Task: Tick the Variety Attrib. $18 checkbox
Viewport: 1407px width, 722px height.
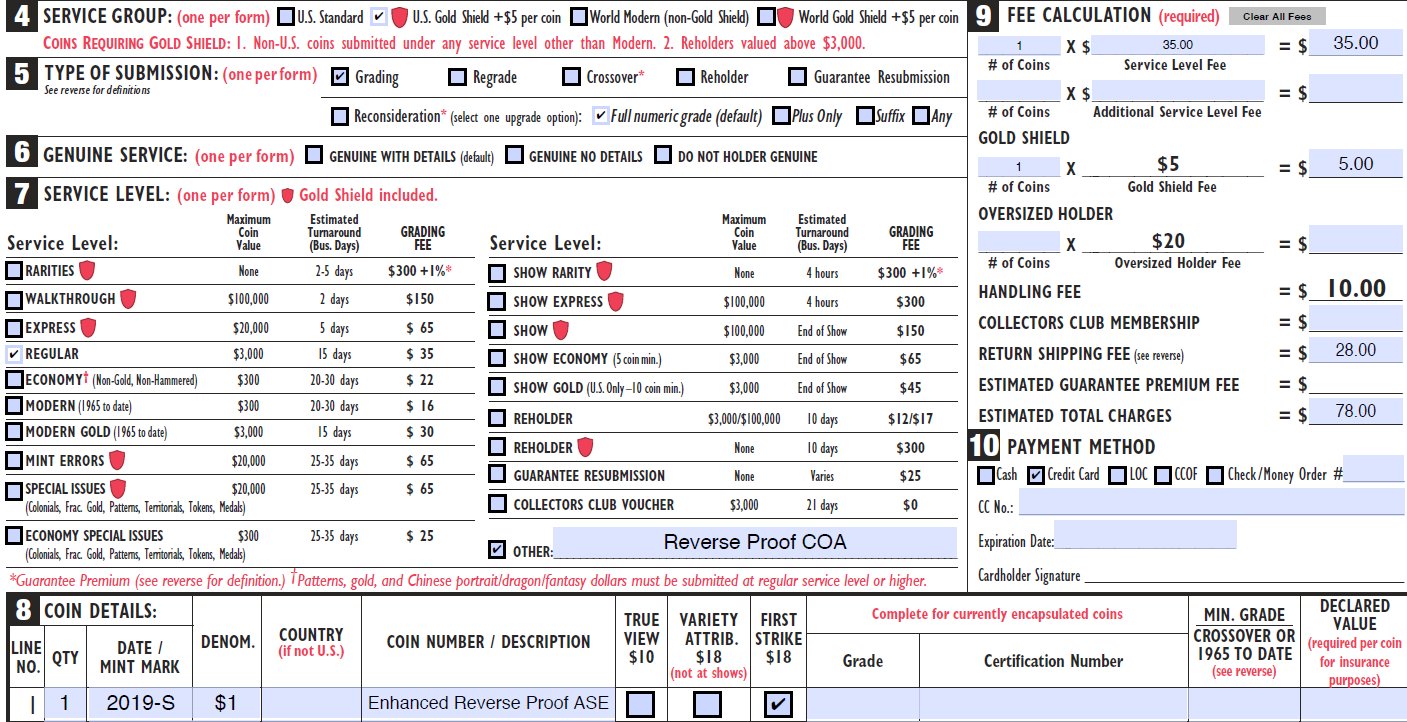Action: [708, 705]
